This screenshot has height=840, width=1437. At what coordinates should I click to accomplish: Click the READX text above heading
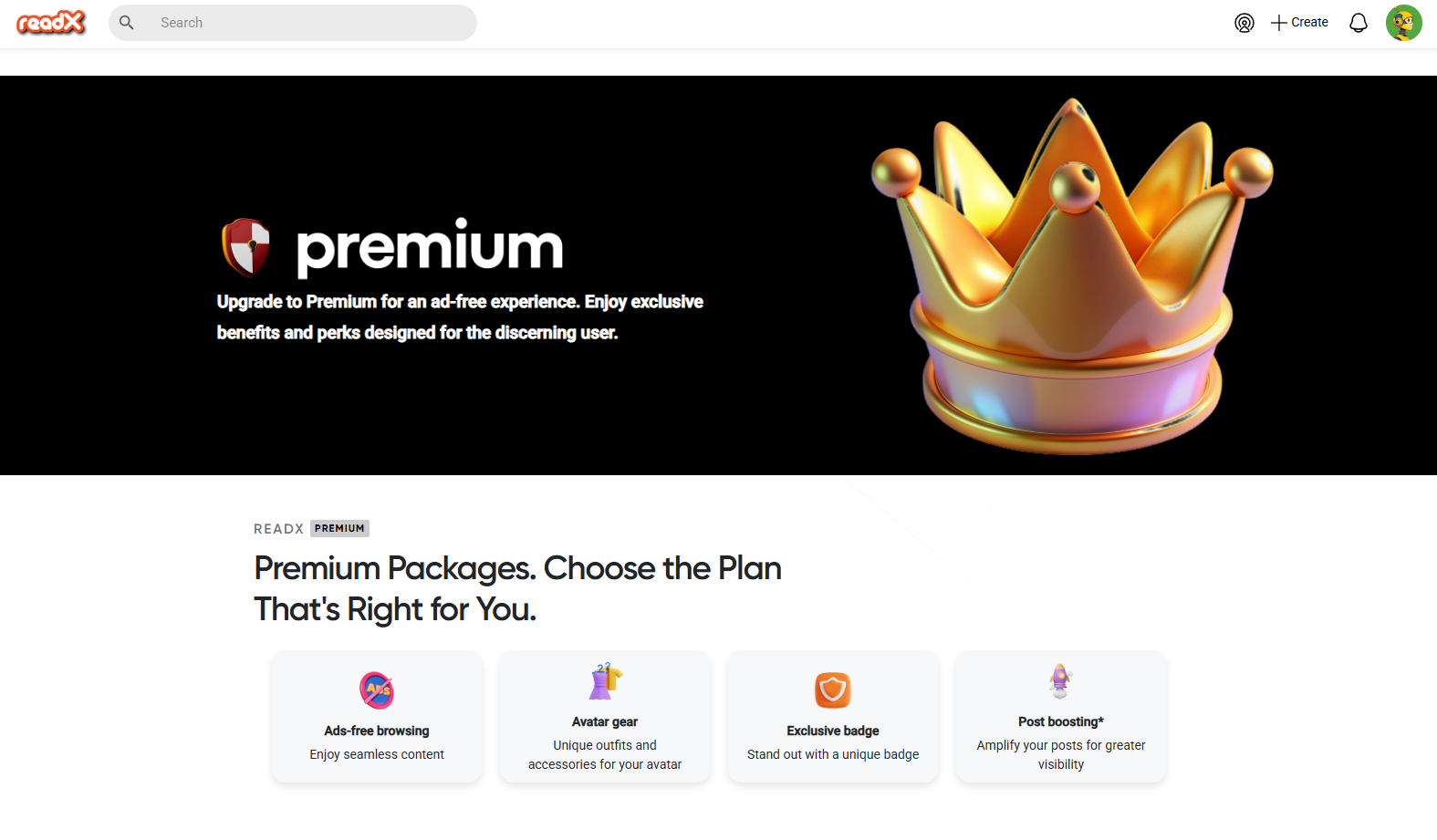click(278, 529)
